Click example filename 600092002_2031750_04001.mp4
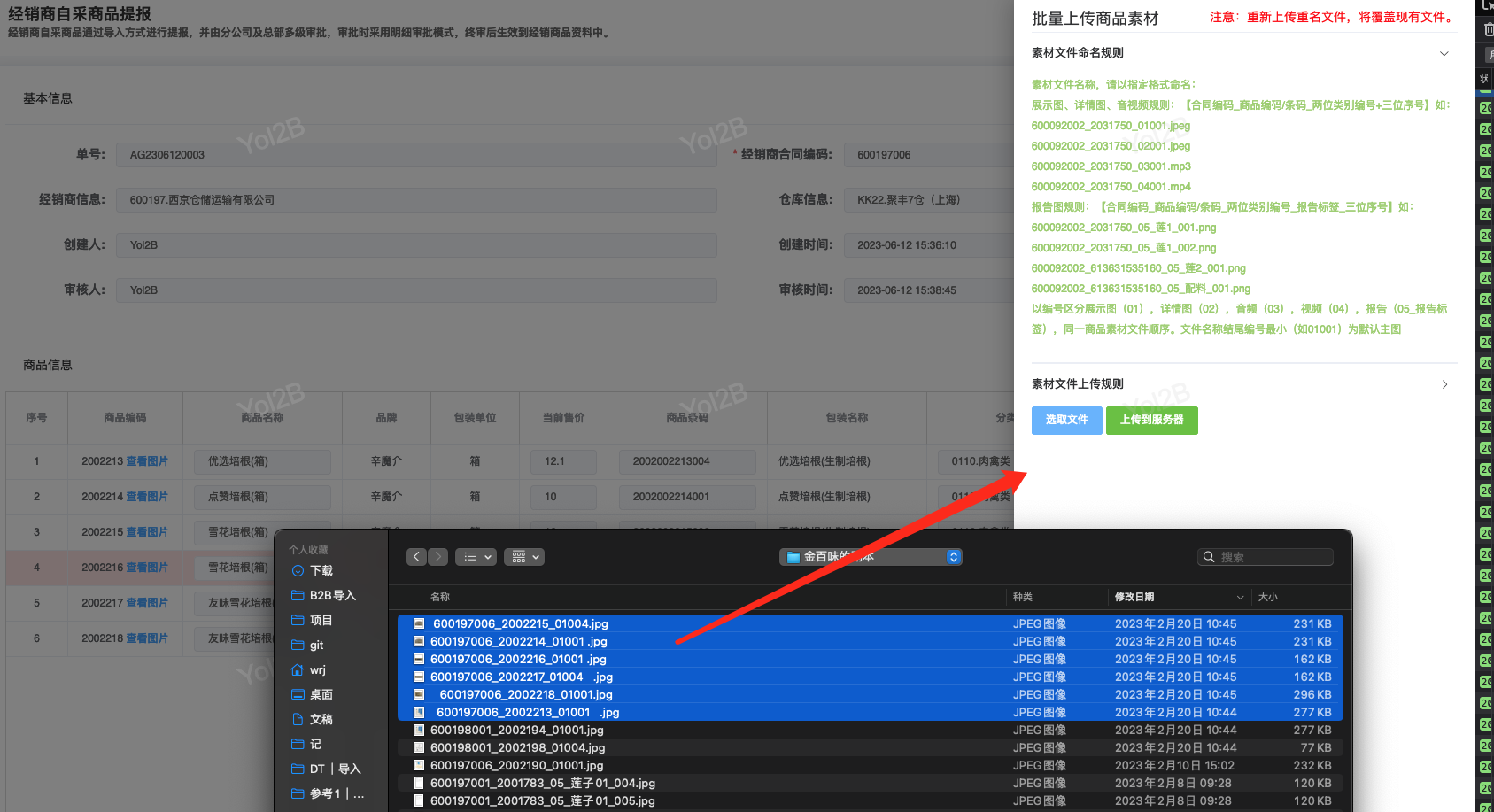Viewport: 1494px width, 812px height. (x=1111, y=187)
